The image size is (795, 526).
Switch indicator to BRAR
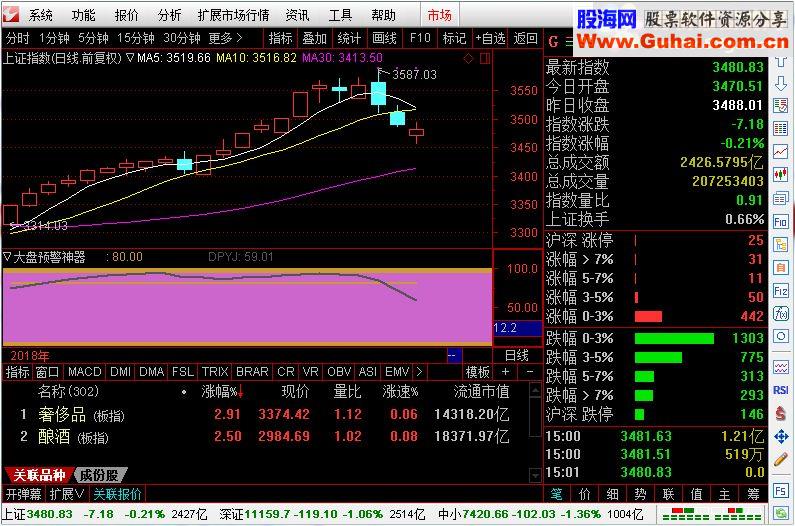coord(252,372)
